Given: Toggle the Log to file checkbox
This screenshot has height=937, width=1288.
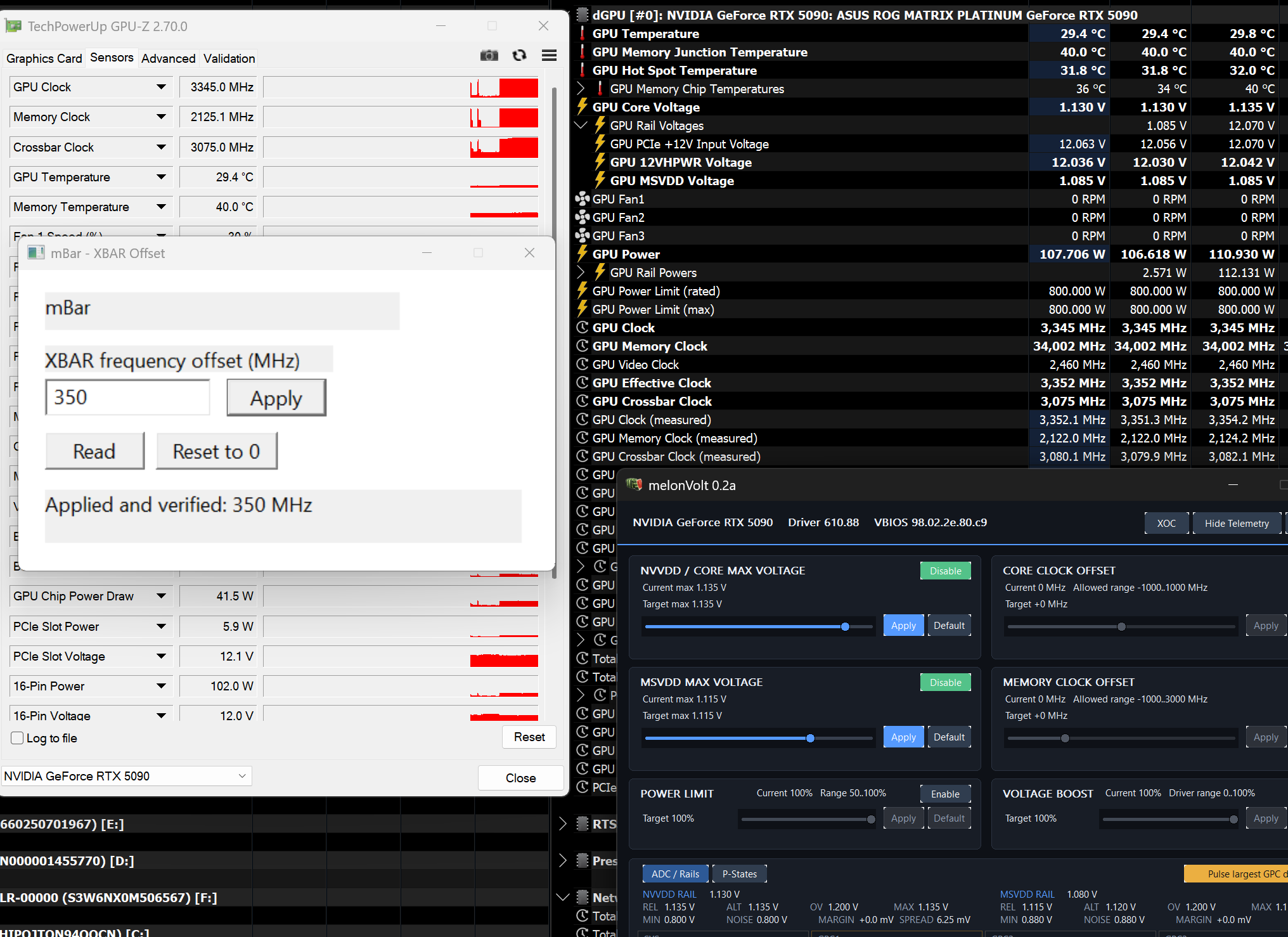Looking at the screenshot, I should pyautogui.click(x=18, y=738).
